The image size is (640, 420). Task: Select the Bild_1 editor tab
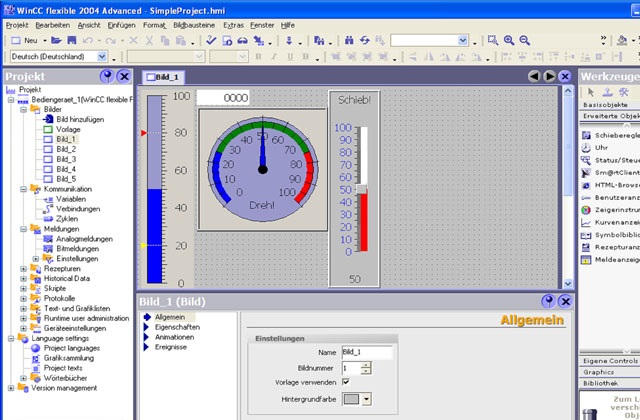pos(163,77)
